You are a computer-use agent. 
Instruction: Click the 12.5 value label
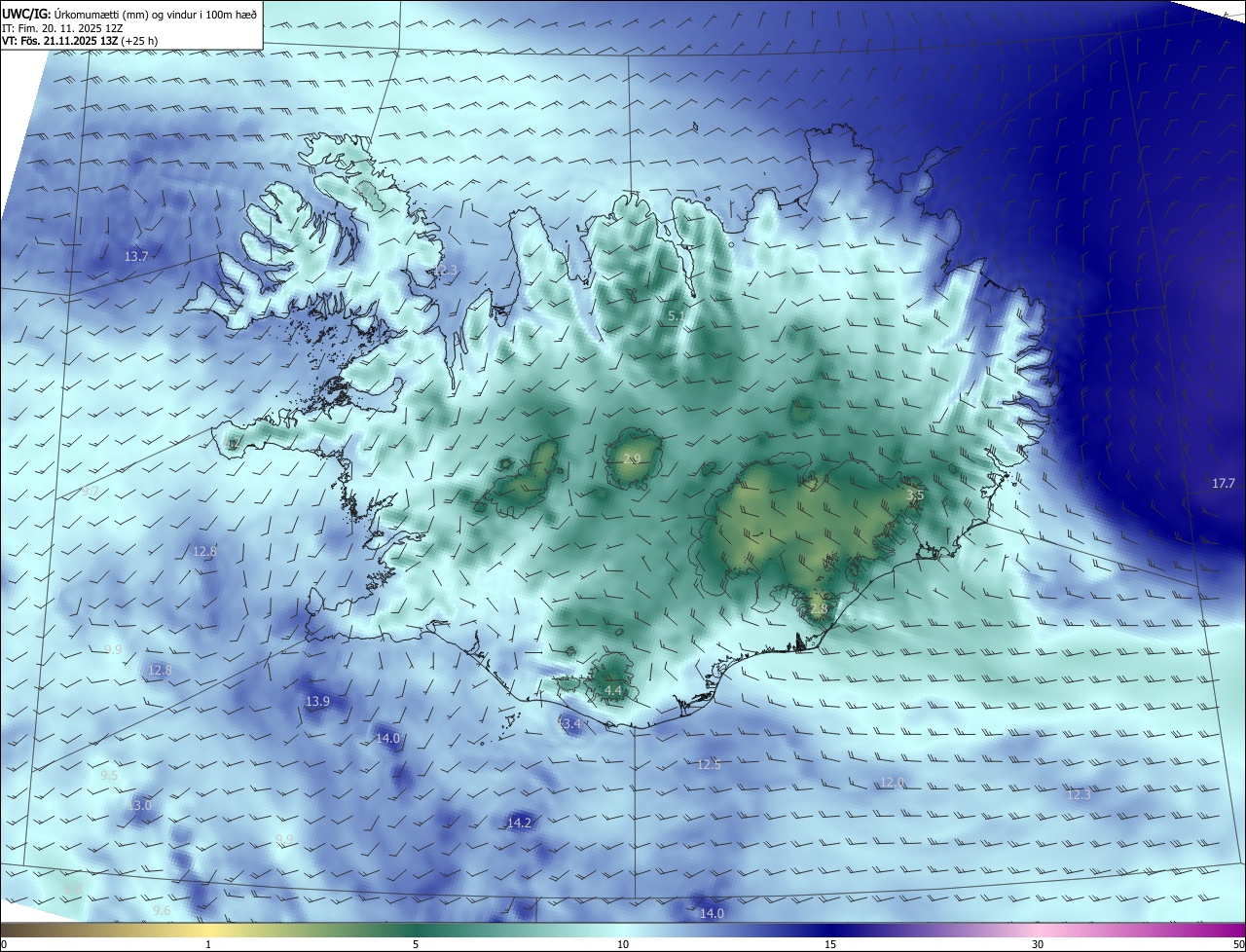tap(709, 765)
